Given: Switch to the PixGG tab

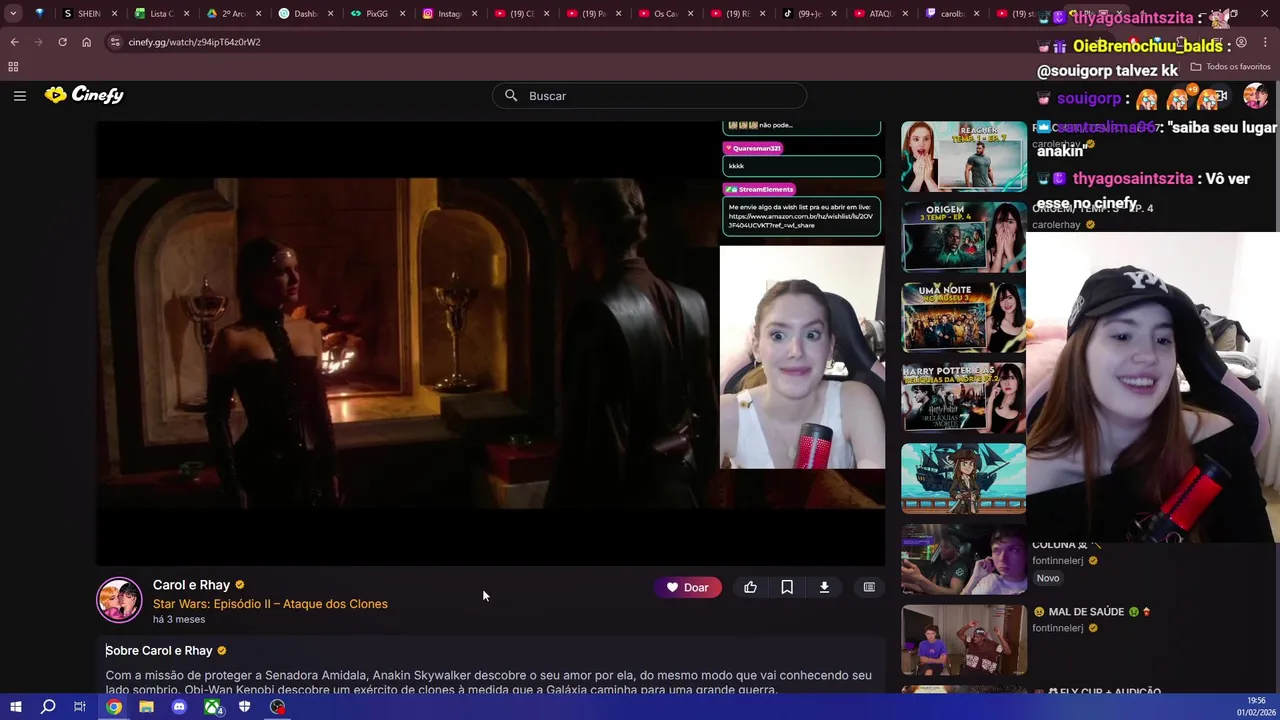Looking at the screenshot, I should (377, 14).
